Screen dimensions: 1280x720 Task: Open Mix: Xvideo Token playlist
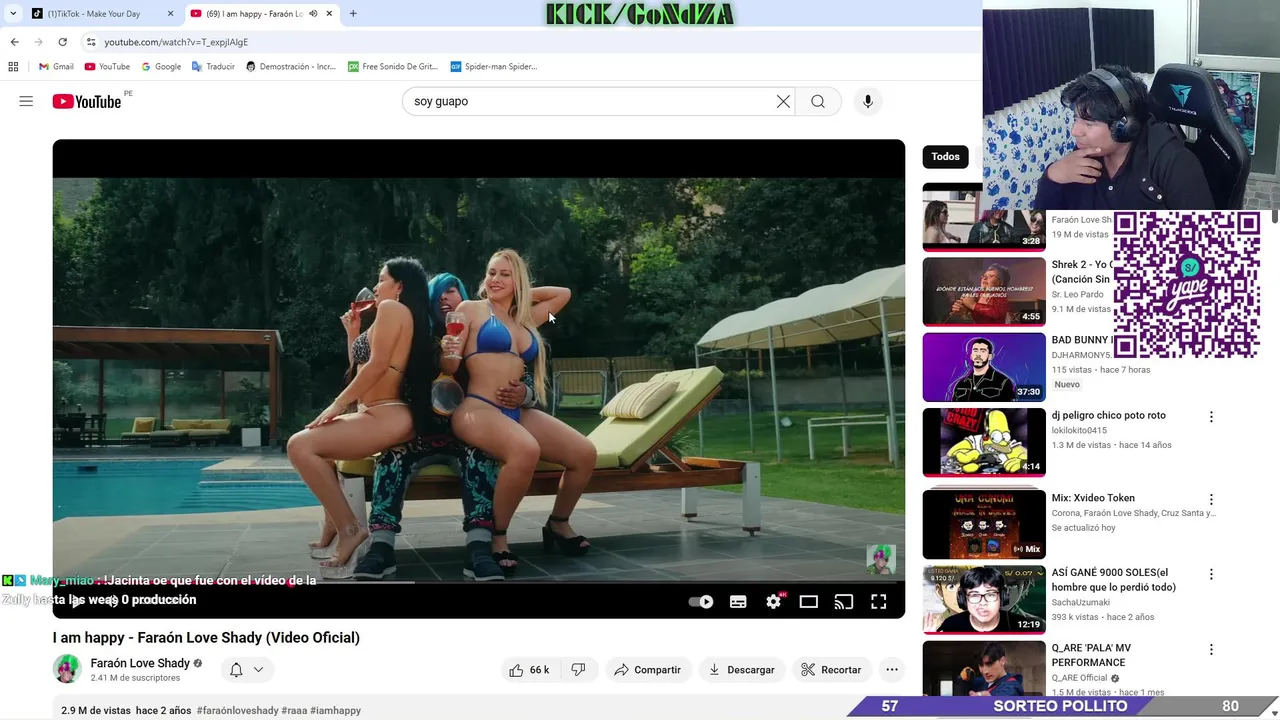click(984, 524)
